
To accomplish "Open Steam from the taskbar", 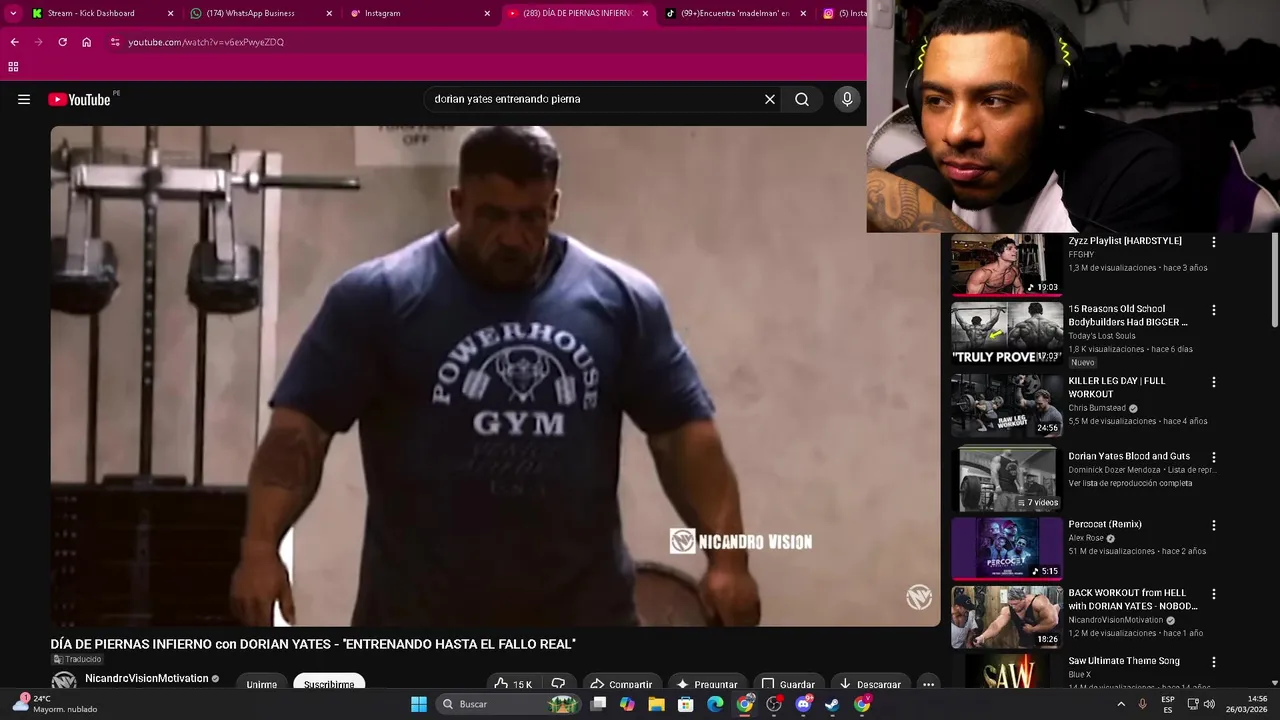I will (x=832, y=704).
